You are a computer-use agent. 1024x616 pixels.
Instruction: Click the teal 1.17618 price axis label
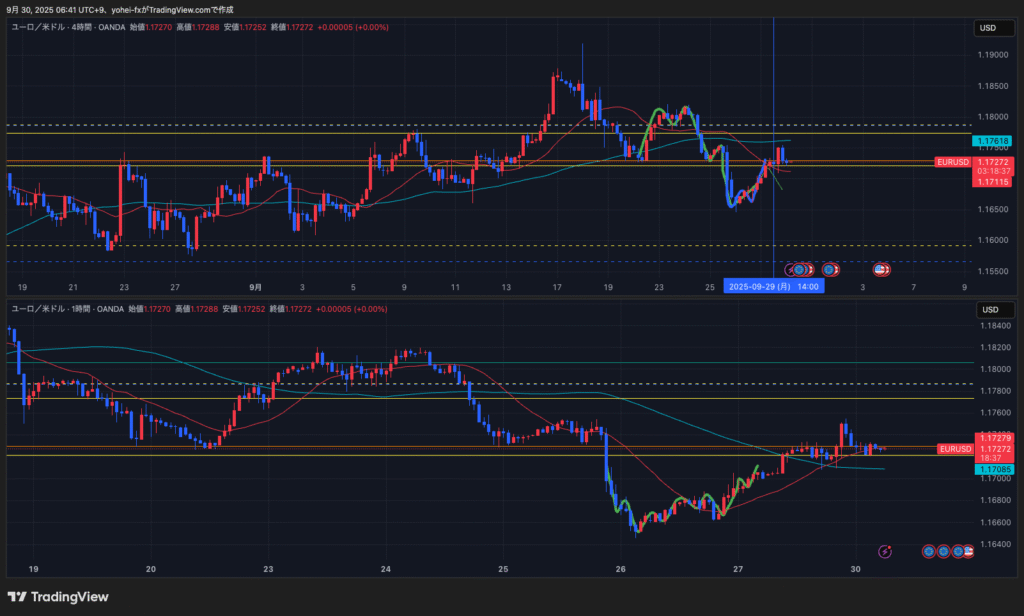point(992,142)
